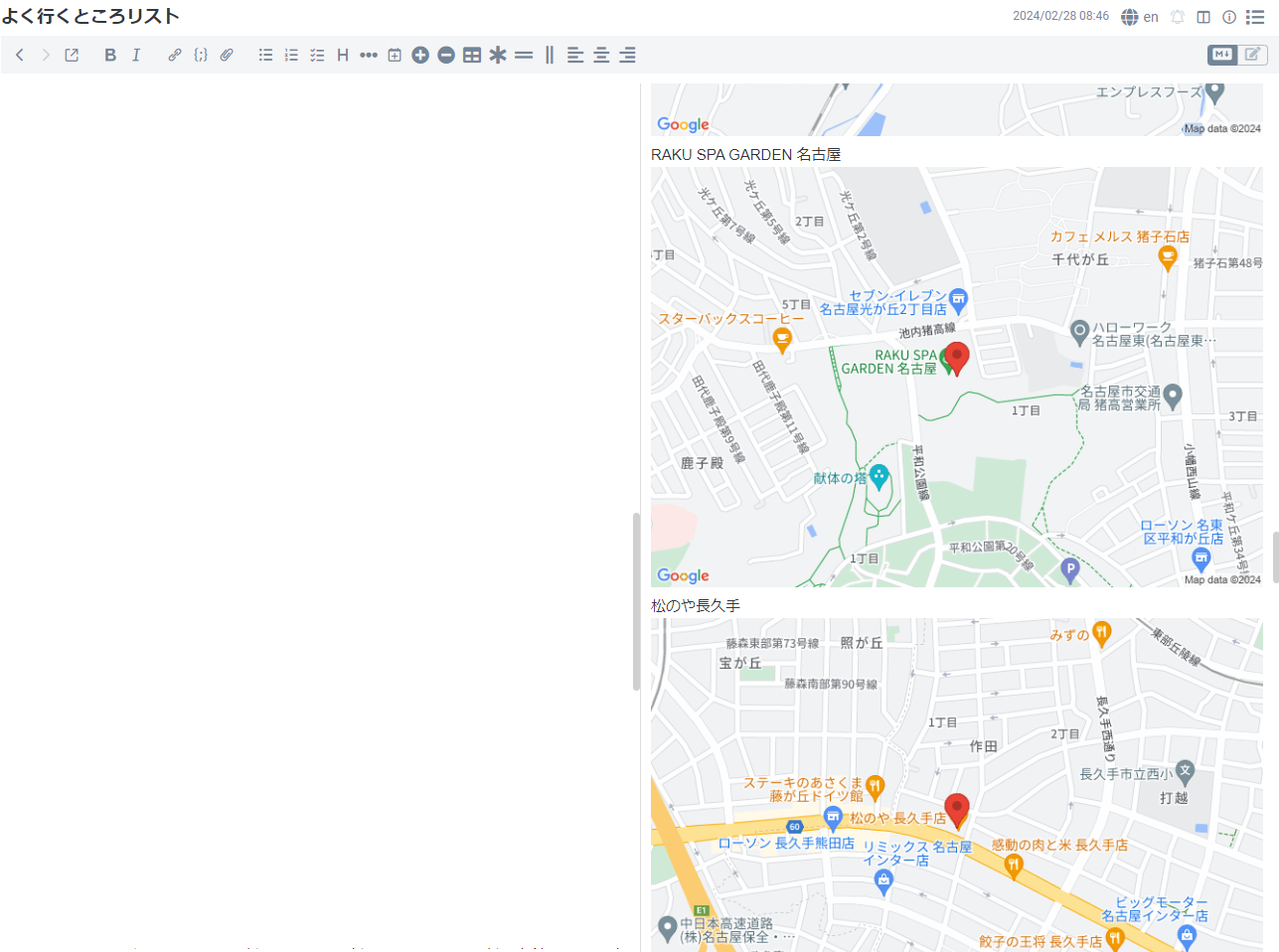Click the double horizontal lines icon
Screen dimensions: 1279x952
click(524, 55)
